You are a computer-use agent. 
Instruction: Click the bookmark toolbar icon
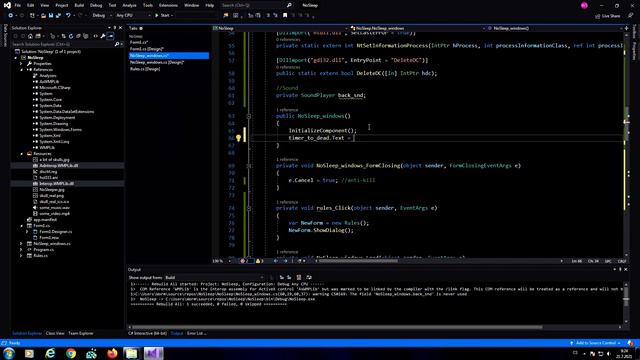coord(285,16)
